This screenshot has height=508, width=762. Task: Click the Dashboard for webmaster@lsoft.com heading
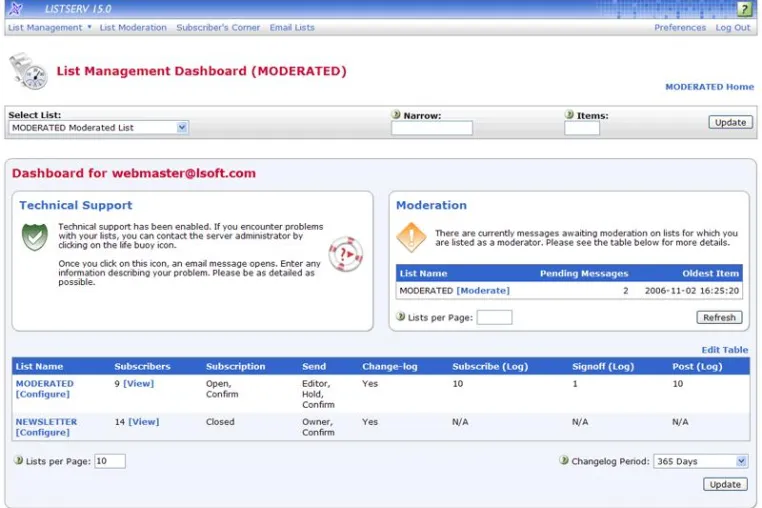click(x=134, y=174)
